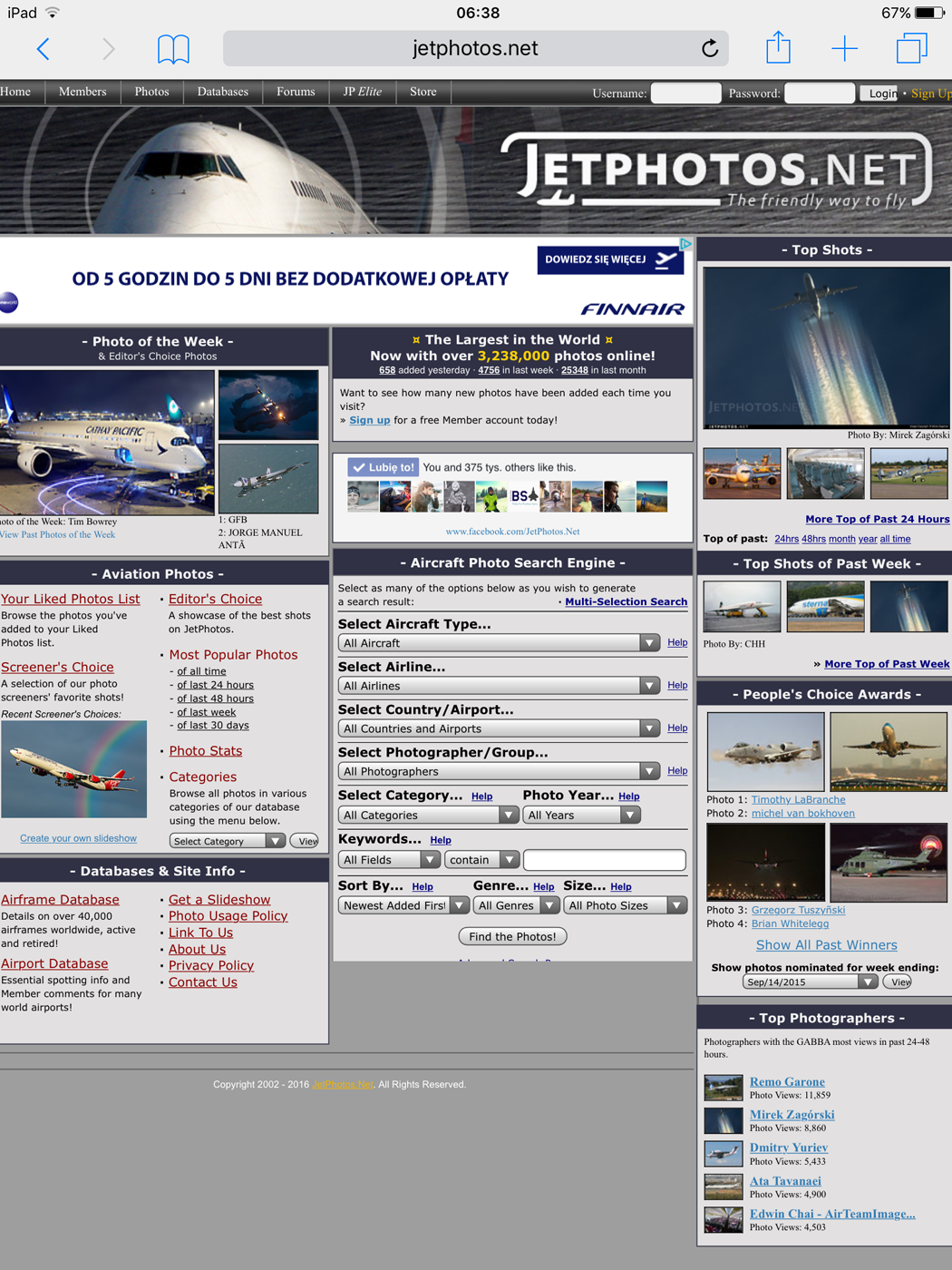The height and width of the screenshot is (1270, 952).
Task: Open the Home menu item
Action: [15, 92]
